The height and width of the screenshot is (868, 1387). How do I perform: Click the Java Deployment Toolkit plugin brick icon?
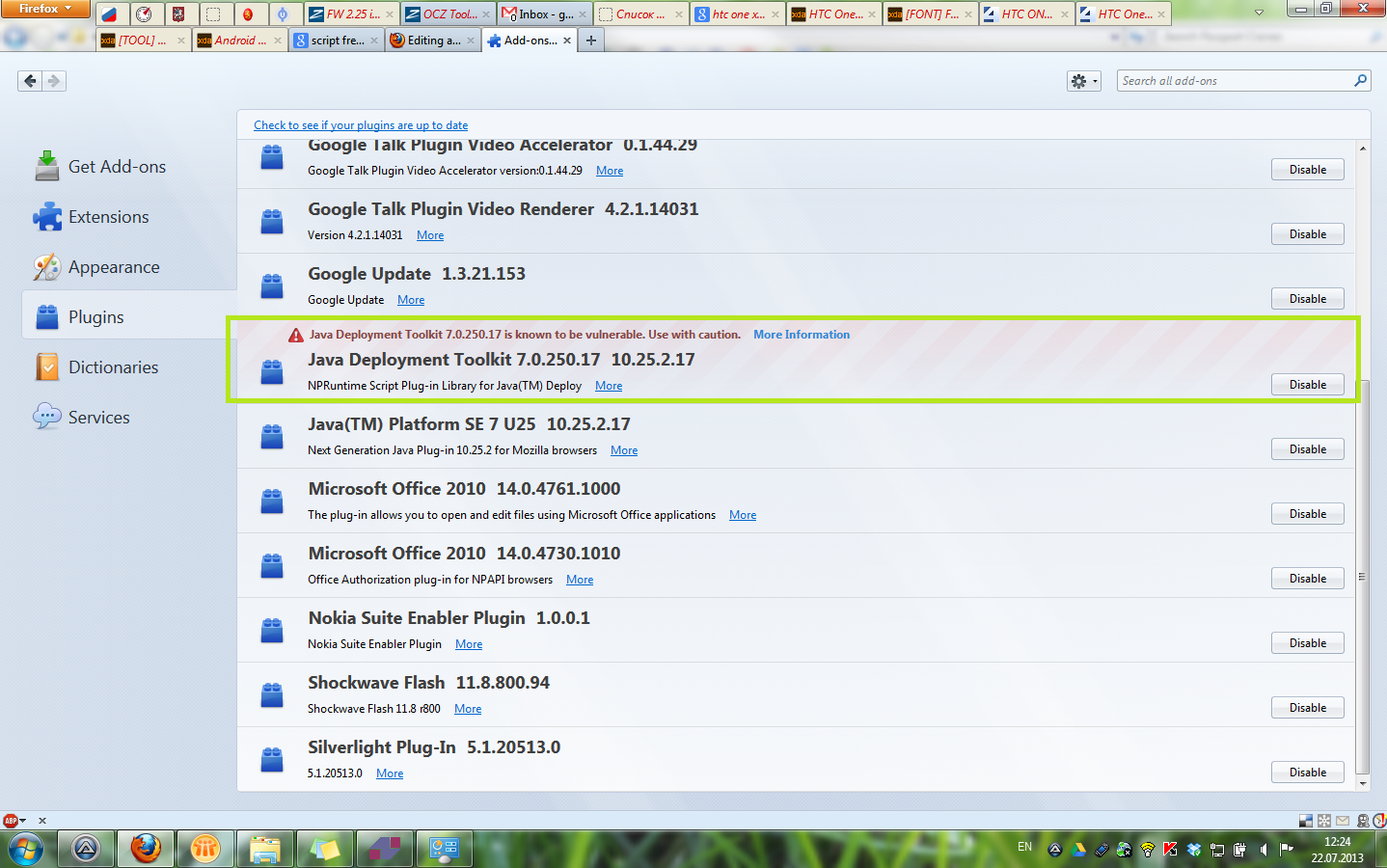tap(272, 372)
